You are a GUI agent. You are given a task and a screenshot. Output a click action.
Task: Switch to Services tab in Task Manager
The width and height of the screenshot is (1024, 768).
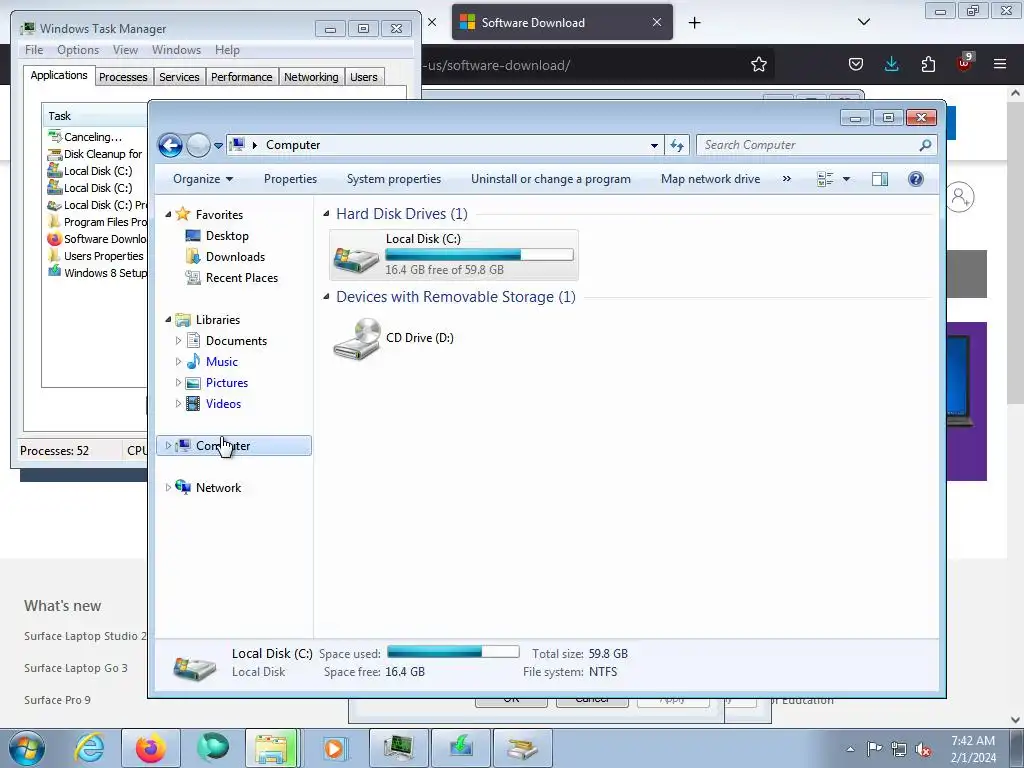pos(179,77)
